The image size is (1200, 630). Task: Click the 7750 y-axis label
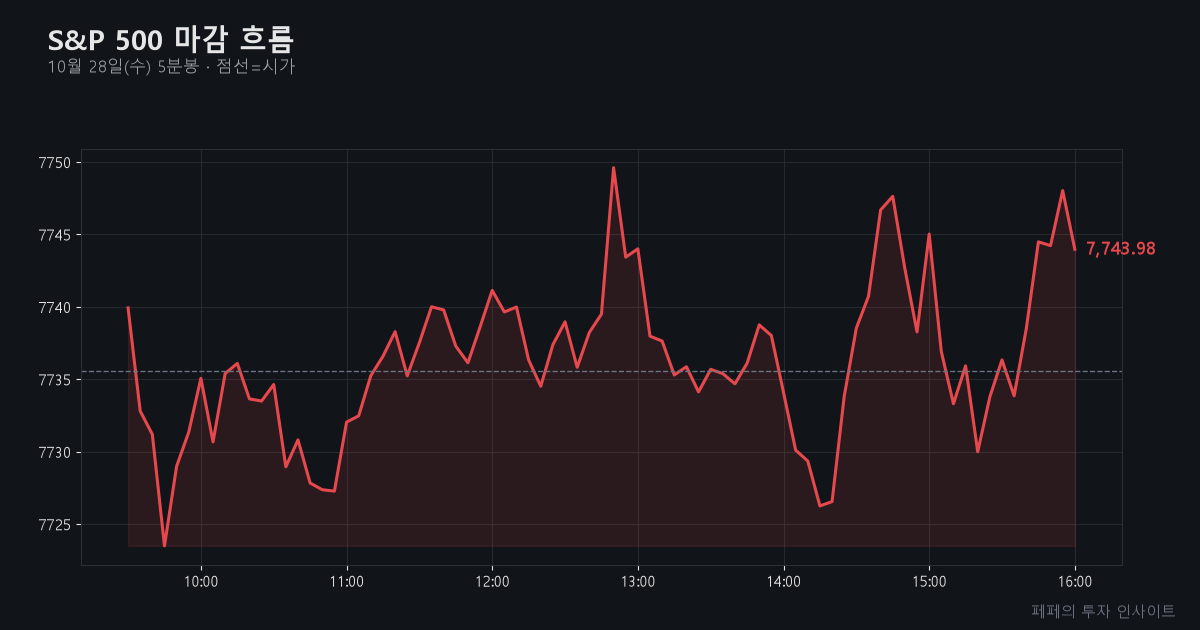[56, 163]
